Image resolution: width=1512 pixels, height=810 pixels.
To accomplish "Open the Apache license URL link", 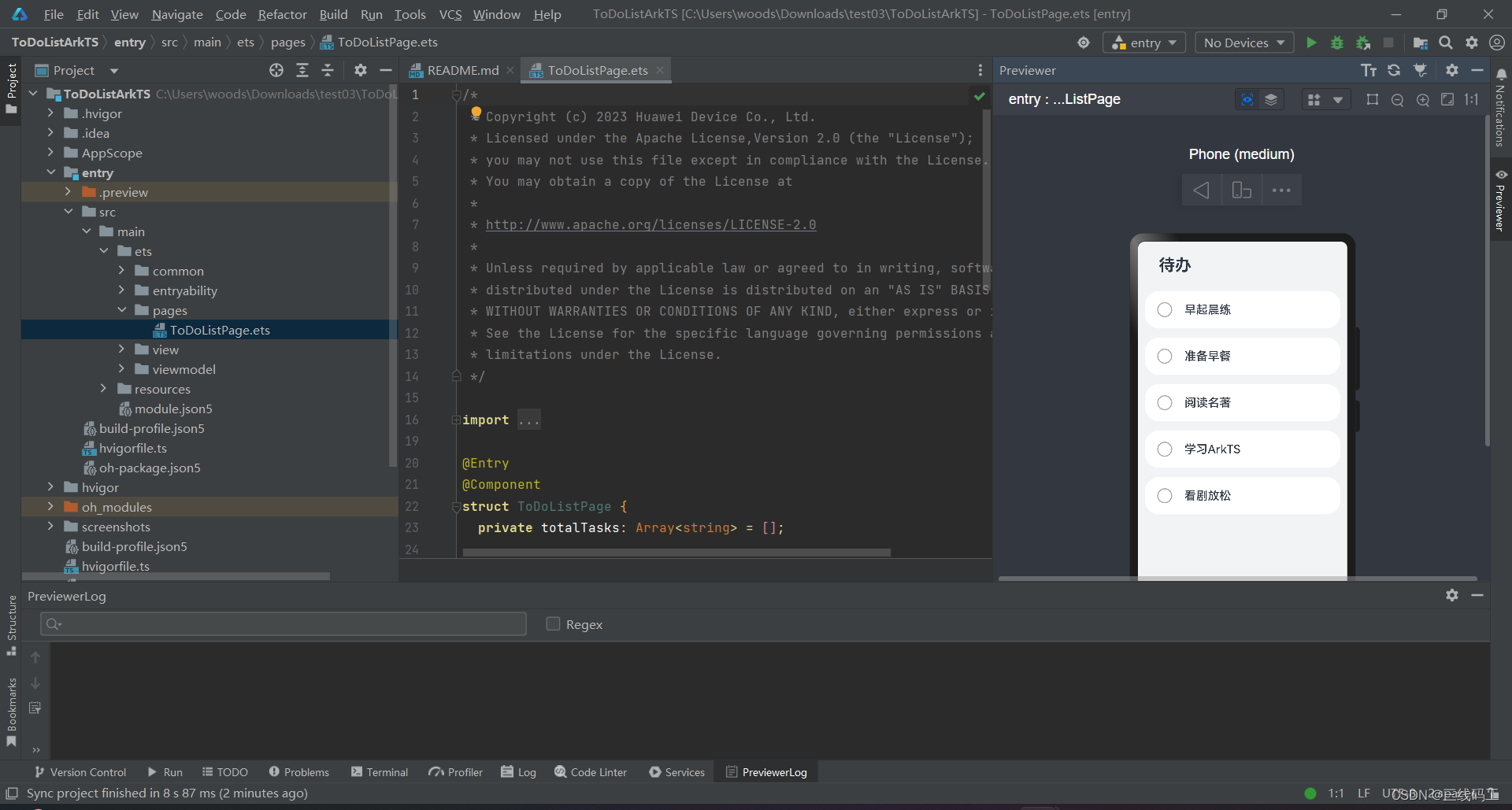I will 650,225.
